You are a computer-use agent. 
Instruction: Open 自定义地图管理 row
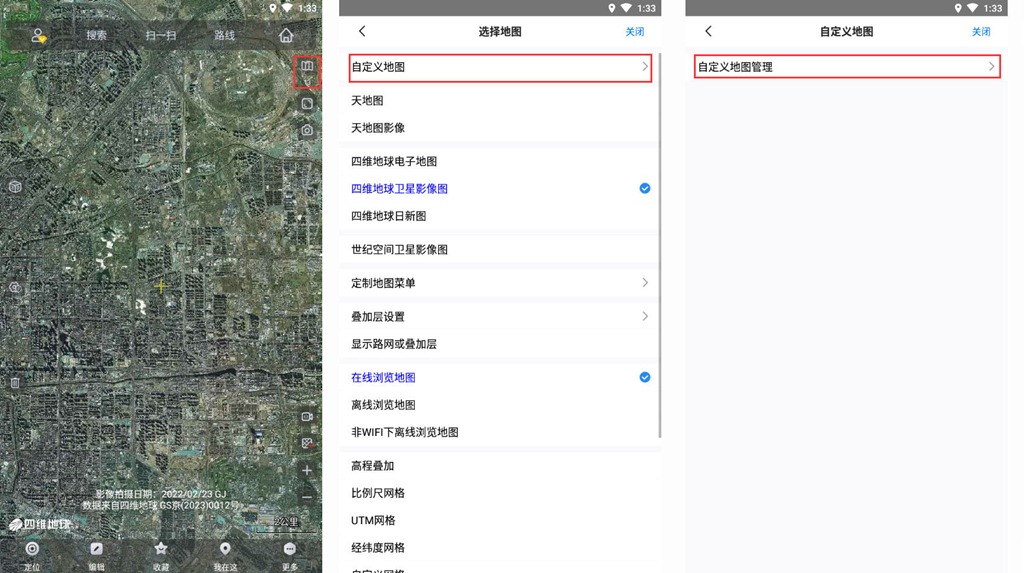[846, 67]
